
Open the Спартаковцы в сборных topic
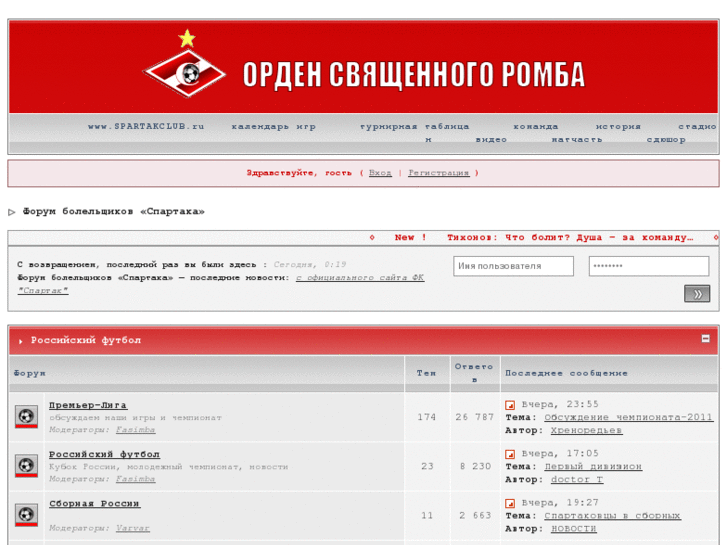pyautogui.click(x=612, y=515)
